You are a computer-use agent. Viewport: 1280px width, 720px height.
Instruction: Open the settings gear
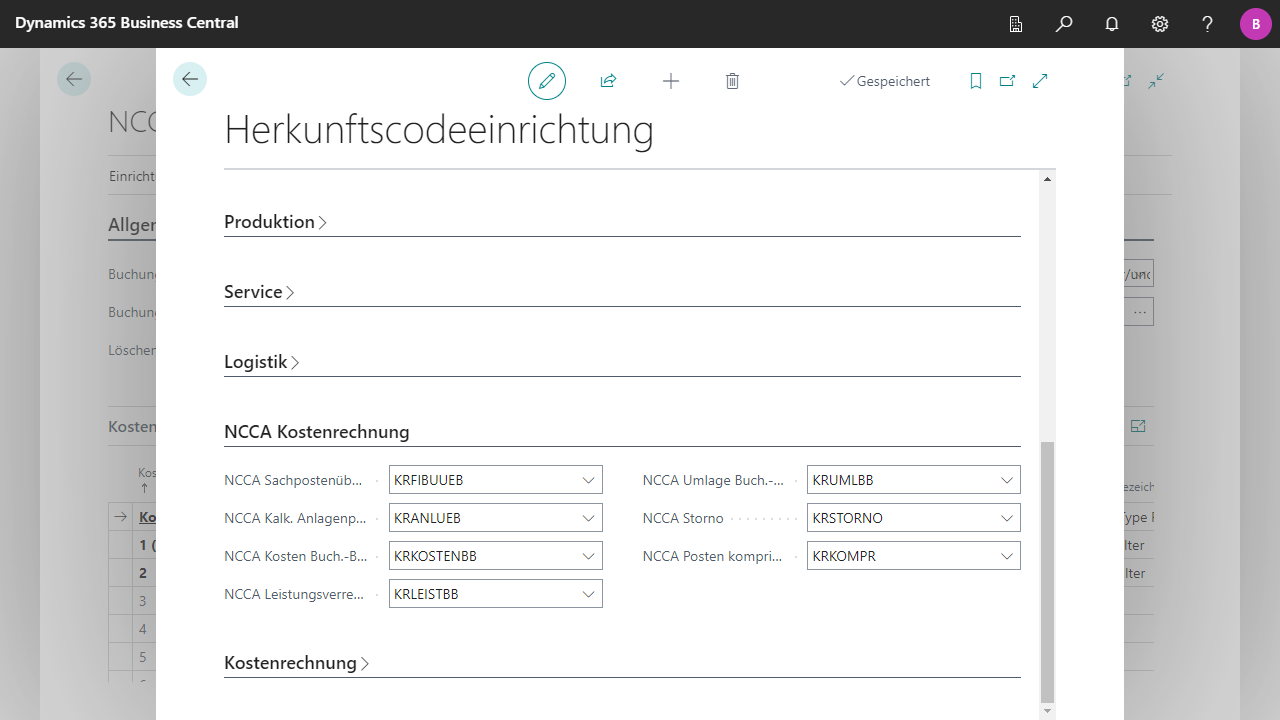tap(1160, 24)
